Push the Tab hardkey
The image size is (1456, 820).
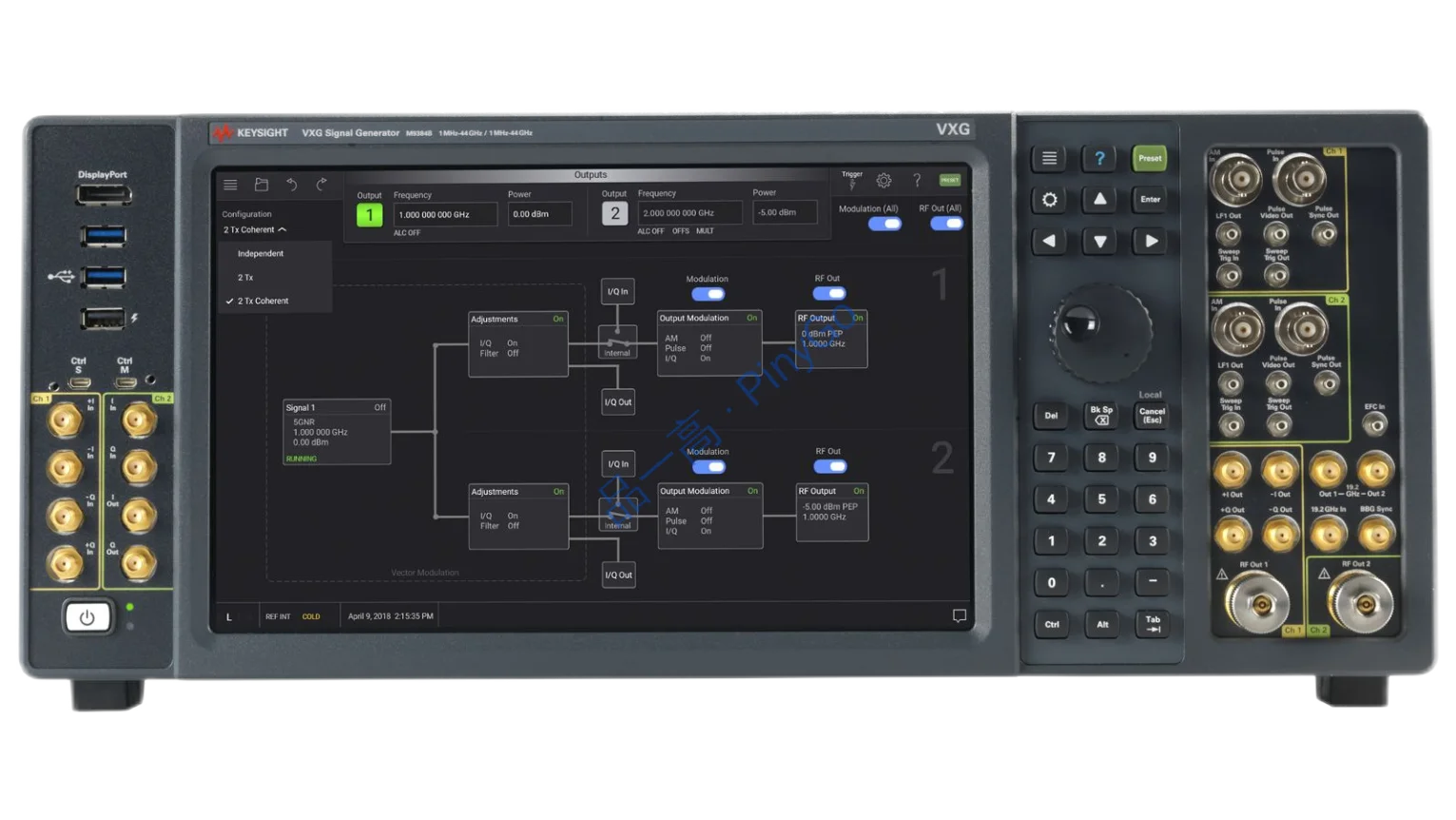point(1152,624)
